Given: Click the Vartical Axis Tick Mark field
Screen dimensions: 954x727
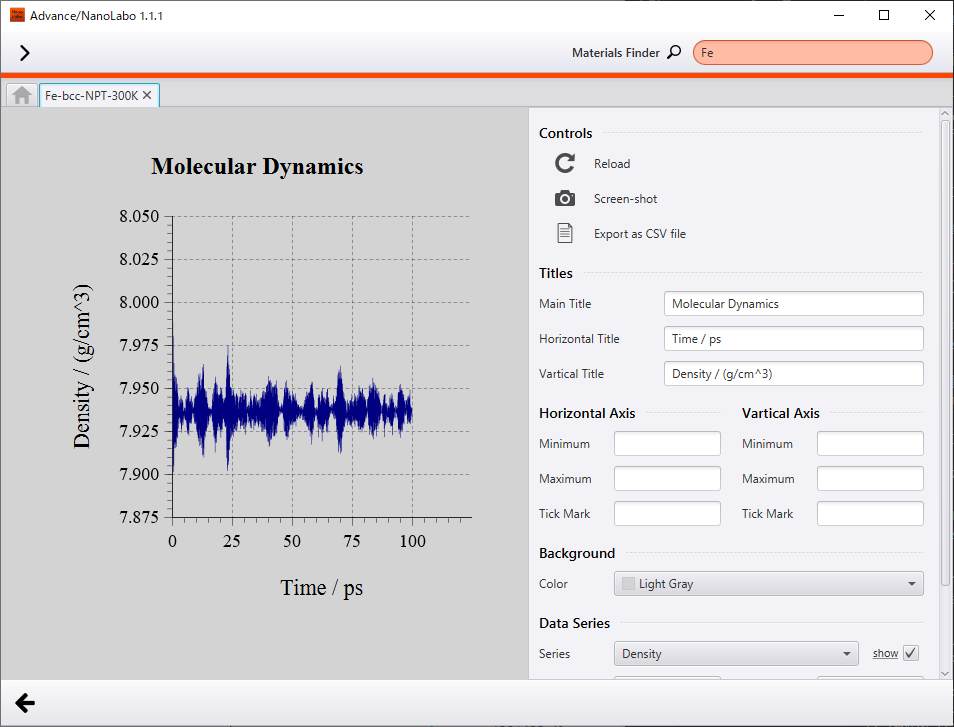Looking at the screenshot, I should point(870,513).
